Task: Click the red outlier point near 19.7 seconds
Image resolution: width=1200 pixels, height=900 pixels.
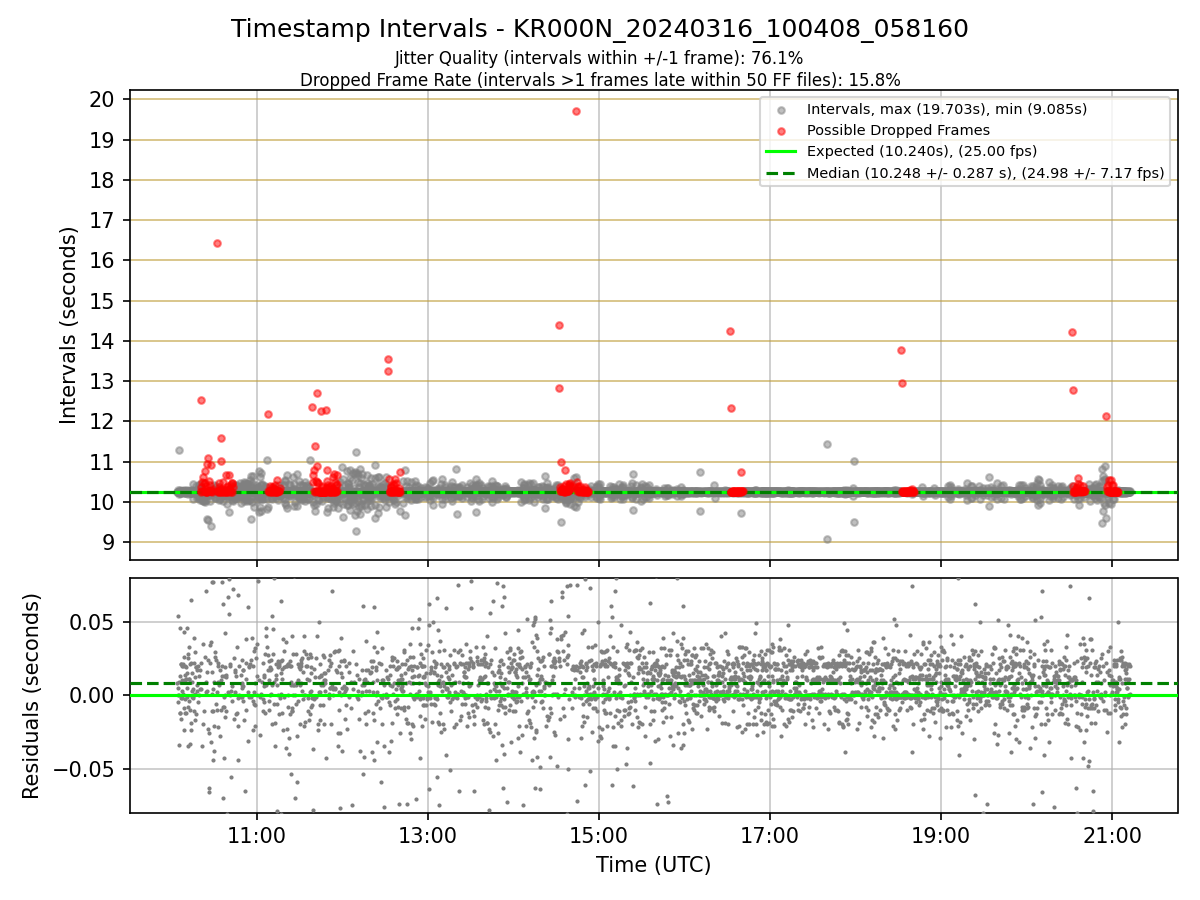Action: [576, 111]
